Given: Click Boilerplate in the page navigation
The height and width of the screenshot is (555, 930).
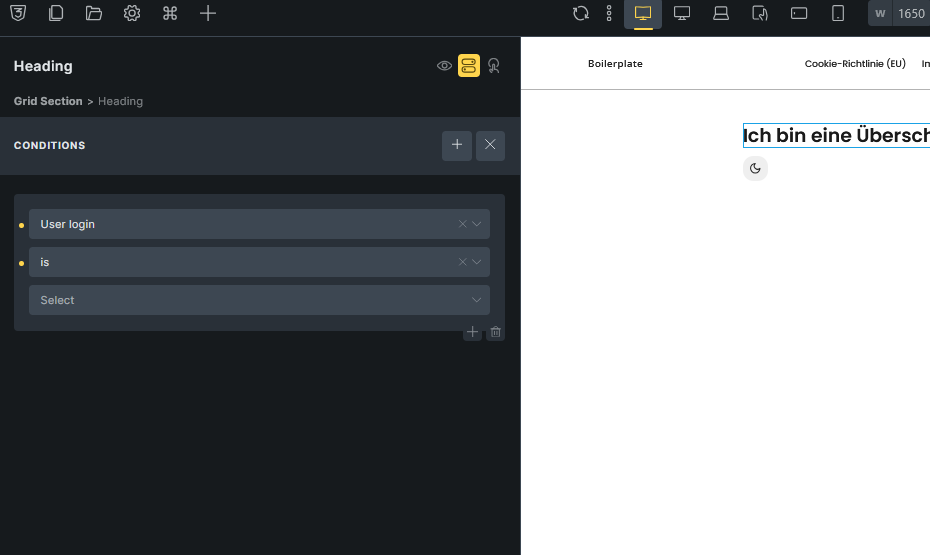Looking at the screenshot, I should [615, 64].
